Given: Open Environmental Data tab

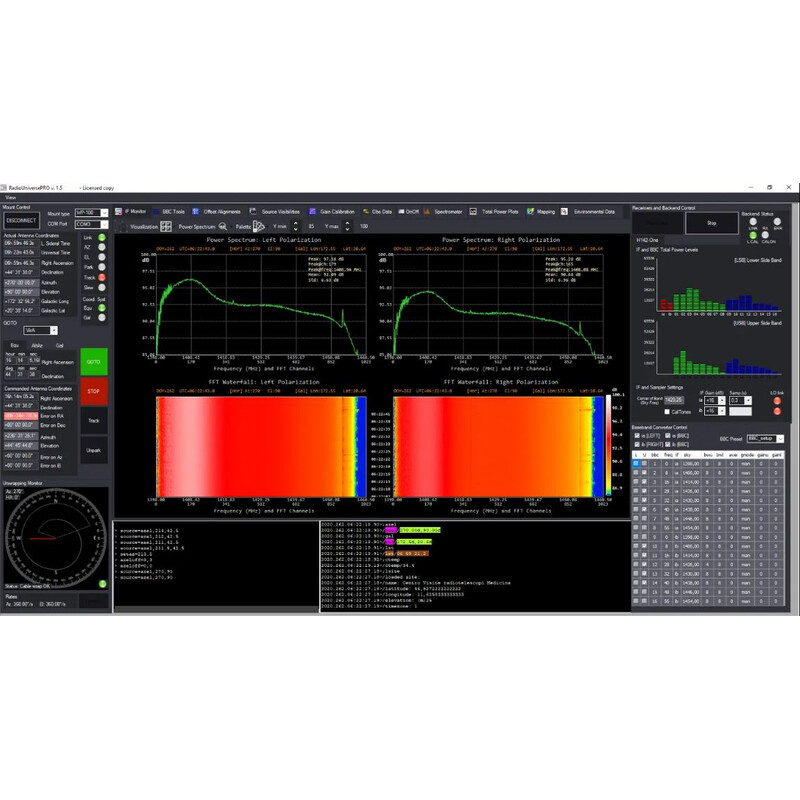Looking at the screenshot, I should (x=588, y=211).
